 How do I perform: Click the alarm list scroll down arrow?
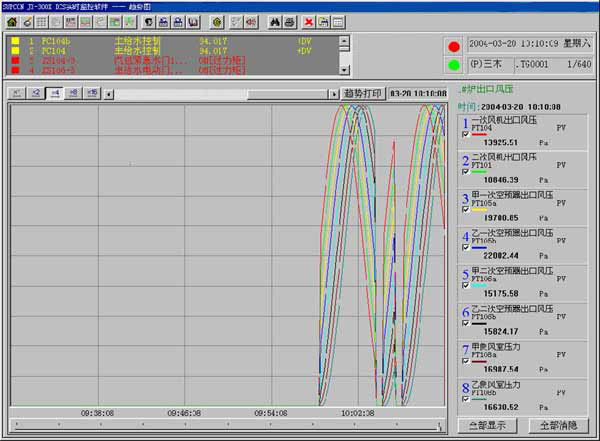coord(344,70)
